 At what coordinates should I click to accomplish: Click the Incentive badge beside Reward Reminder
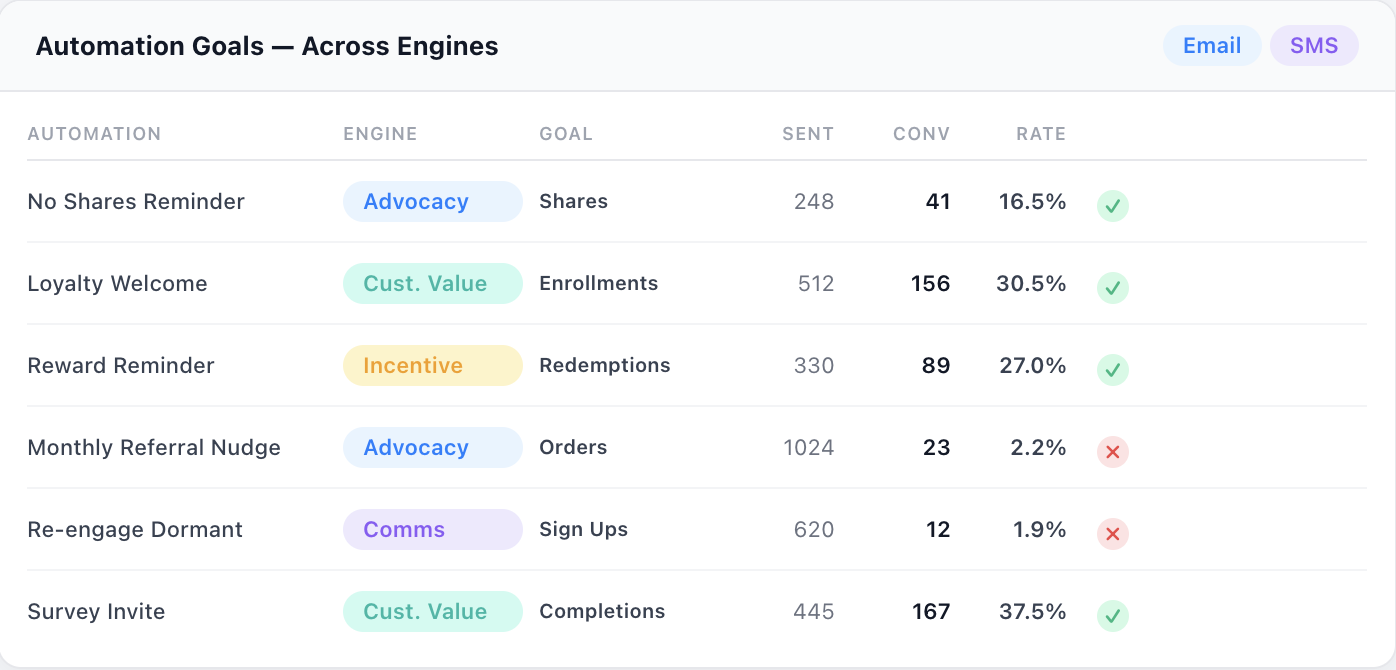coord(432,365)
